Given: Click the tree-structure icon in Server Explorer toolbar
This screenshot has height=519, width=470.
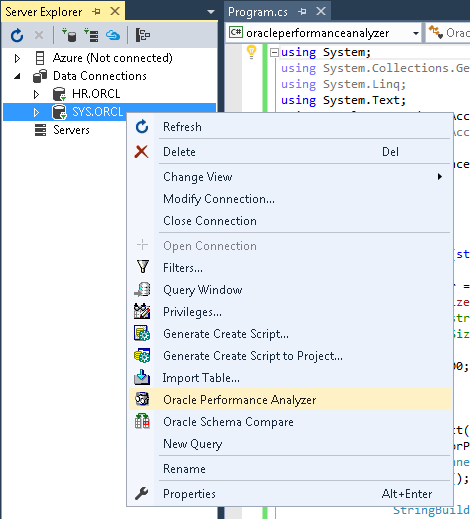Looking at the screenshot, I should (143, 35).
